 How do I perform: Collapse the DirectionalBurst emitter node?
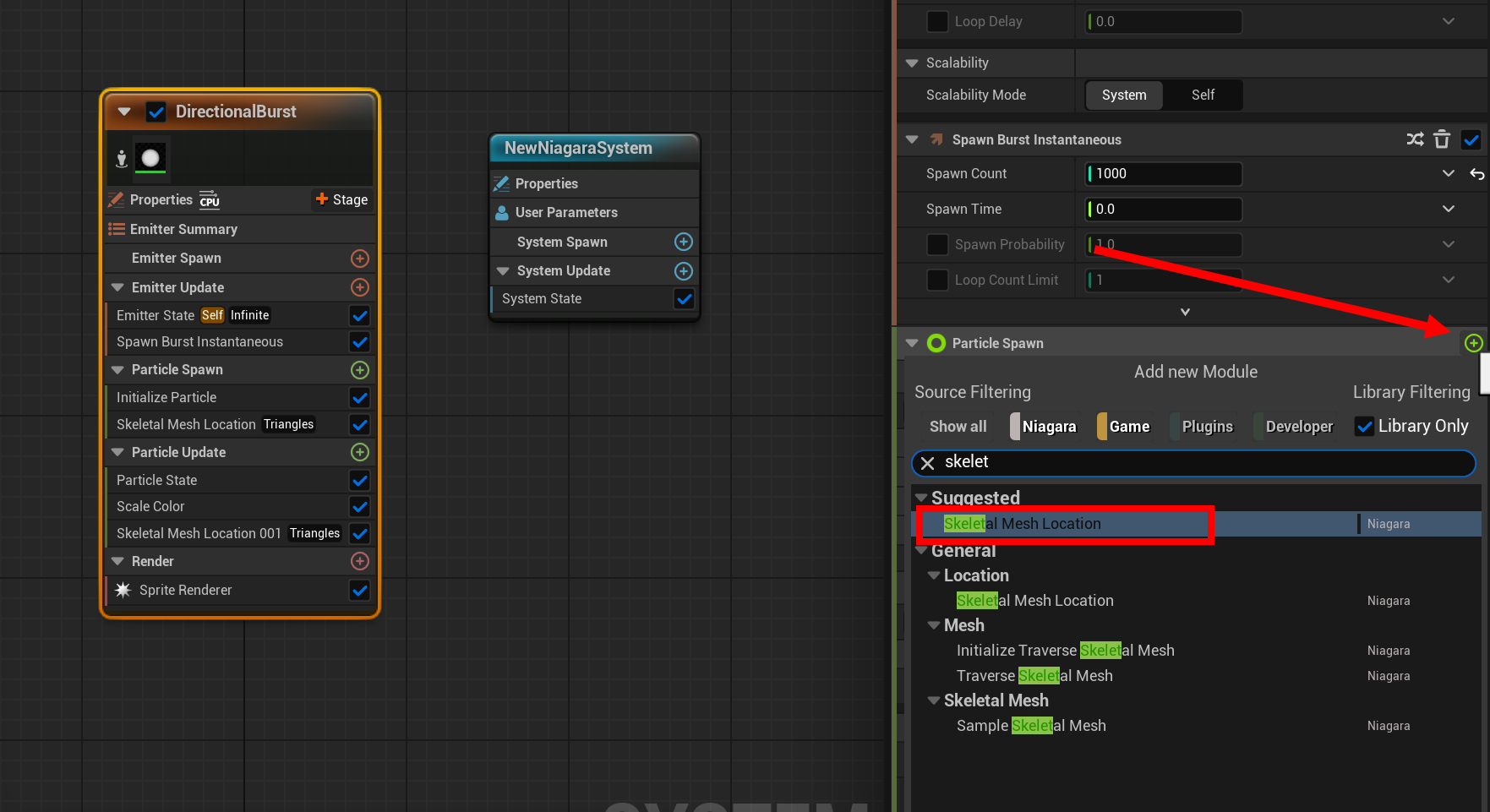124,112
